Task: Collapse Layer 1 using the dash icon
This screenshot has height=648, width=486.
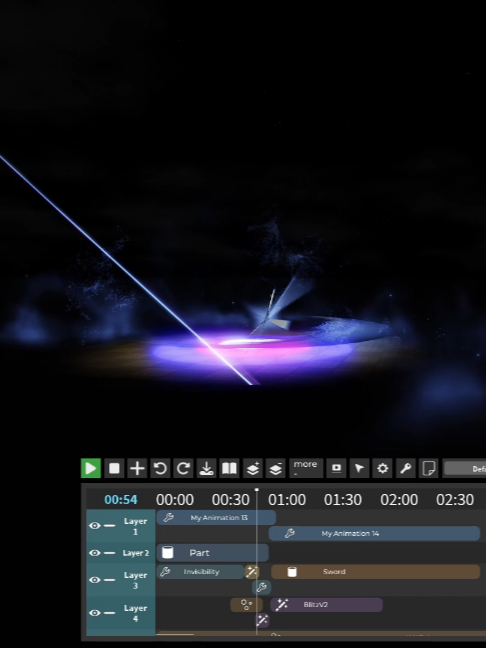Action: [110, 526]
